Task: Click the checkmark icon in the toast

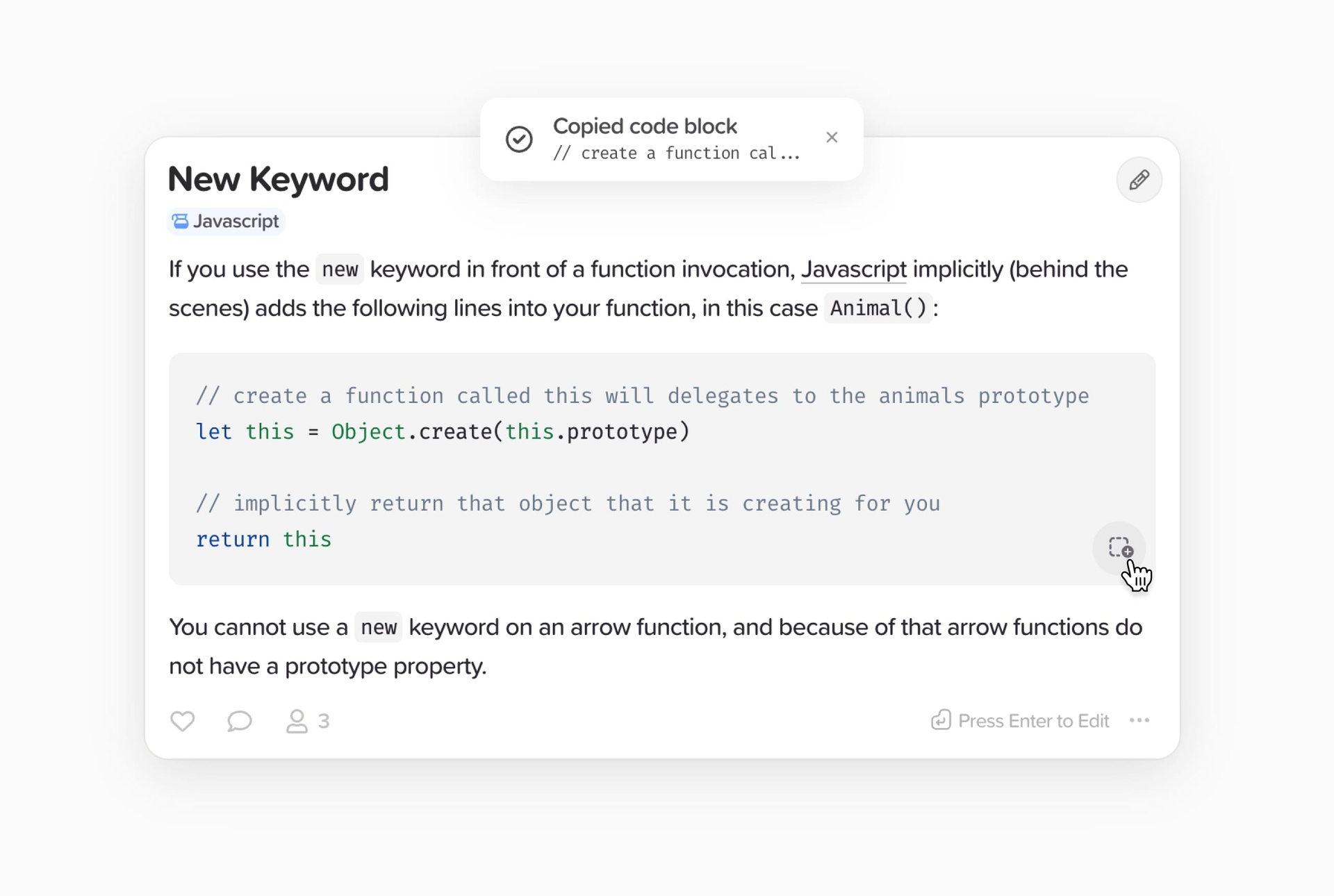Action: (519, 139)
